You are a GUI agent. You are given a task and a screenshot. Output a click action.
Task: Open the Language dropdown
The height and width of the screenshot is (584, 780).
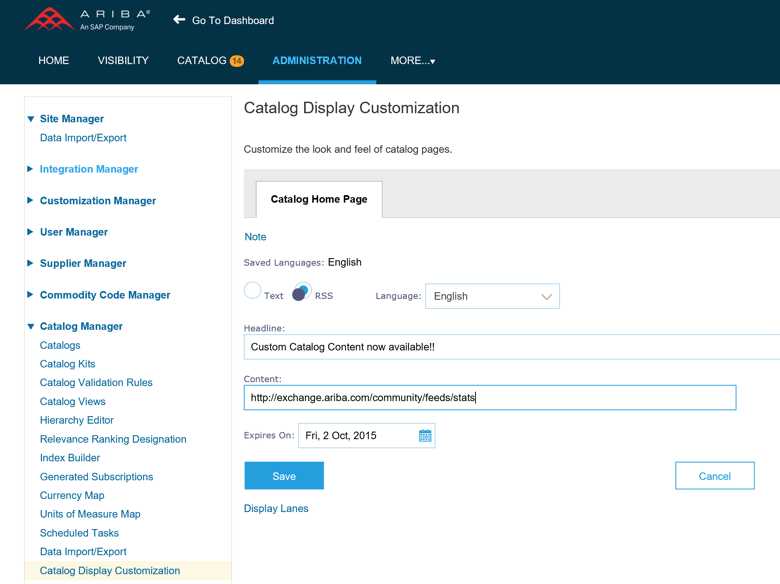click(492, 296)
